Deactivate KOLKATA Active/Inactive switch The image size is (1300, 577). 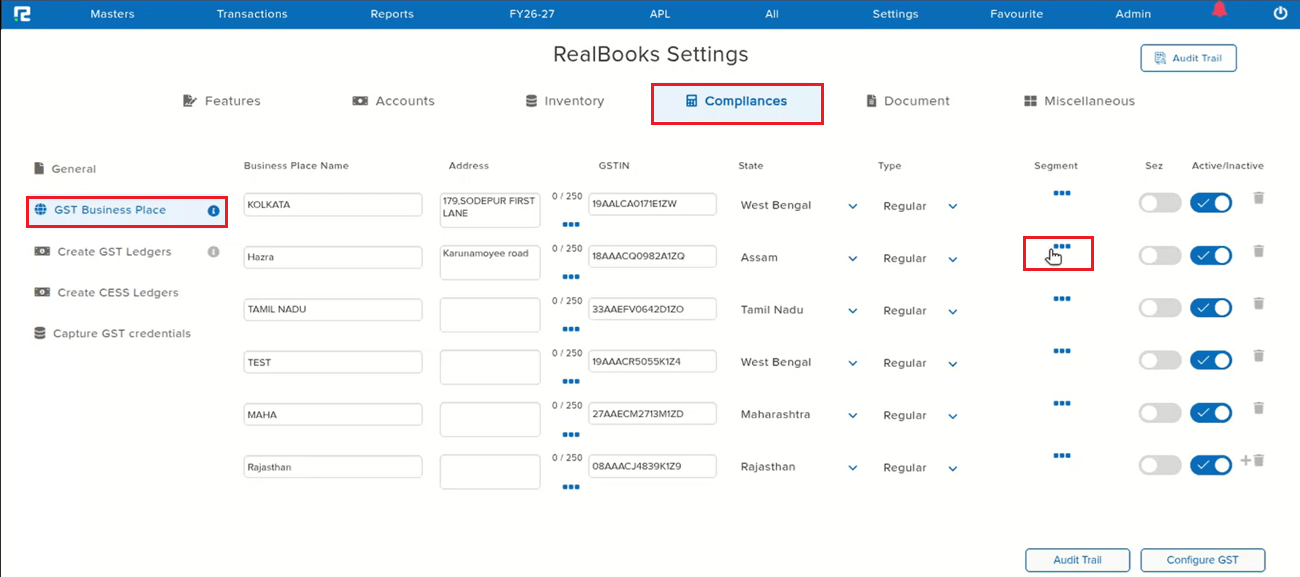coord(1211,203)
